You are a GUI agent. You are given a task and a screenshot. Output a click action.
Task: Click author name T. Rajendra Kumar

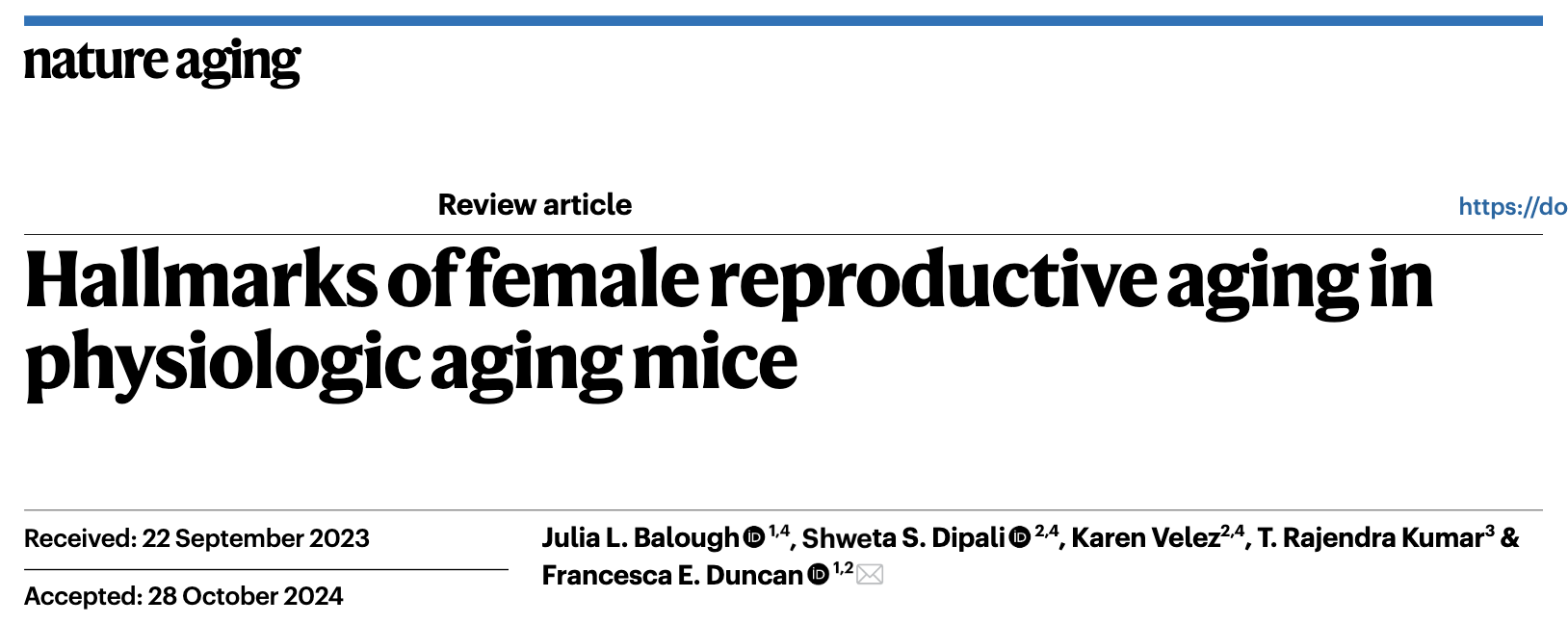[1370, 538]
